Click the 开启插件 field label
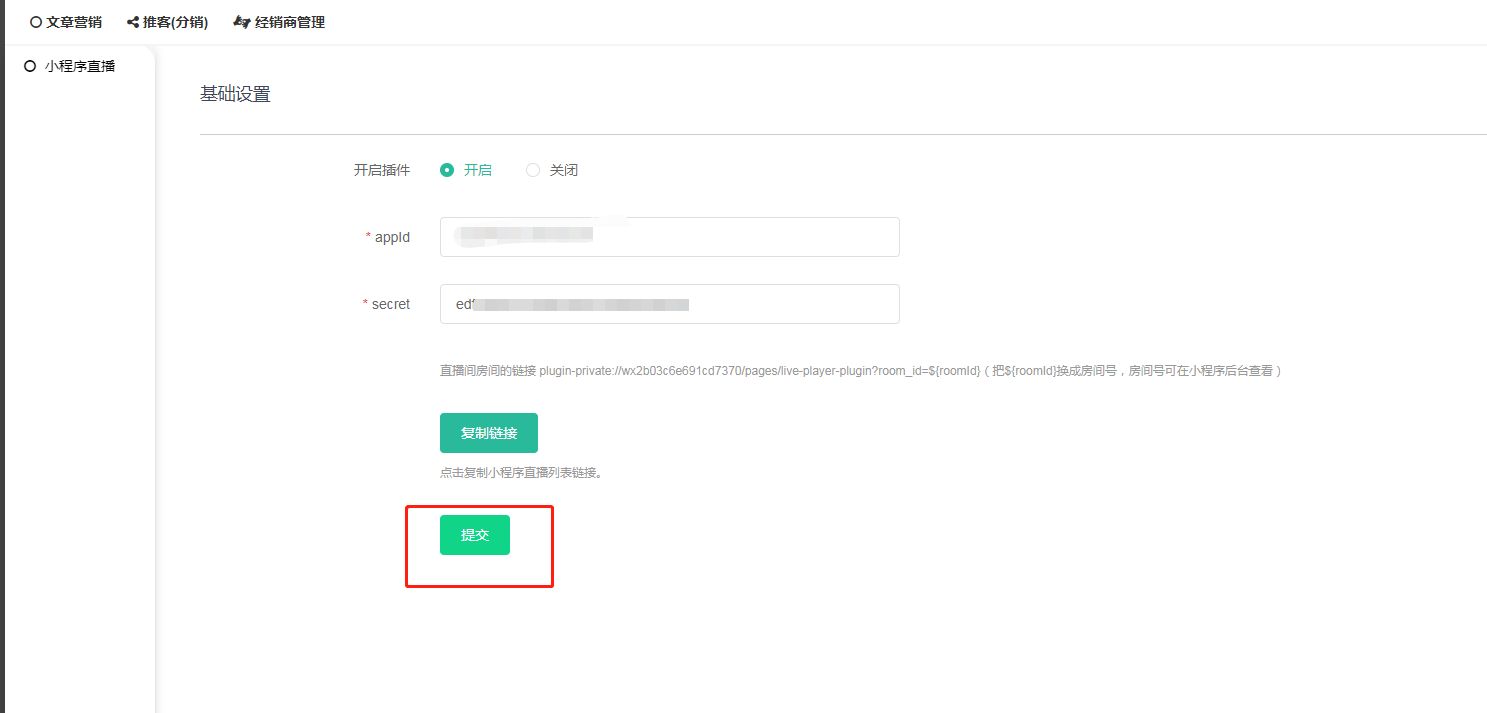 point(382,170)
